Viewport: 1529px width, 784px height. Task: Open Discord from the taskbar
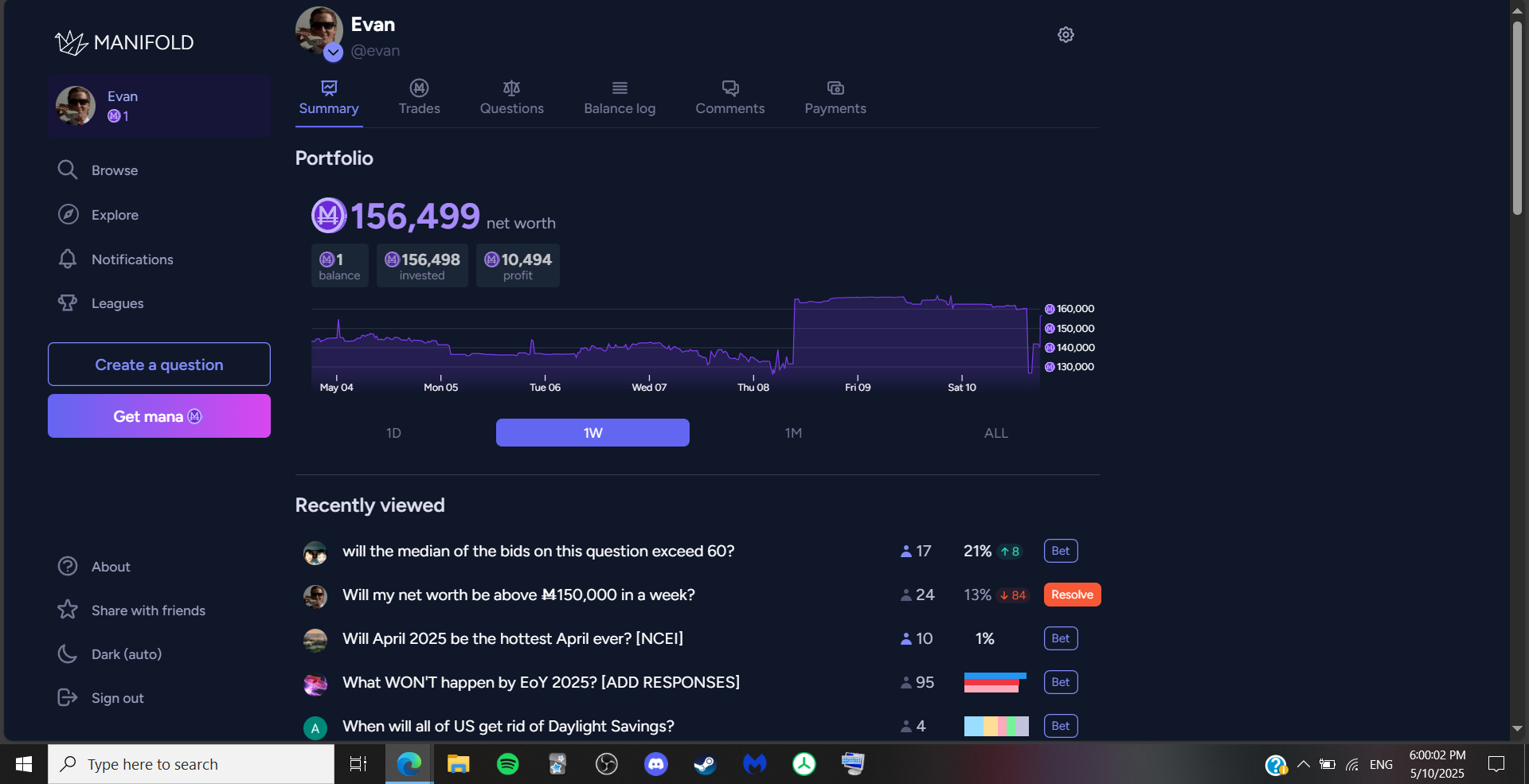pyautogui.click(x=655, y=764)
